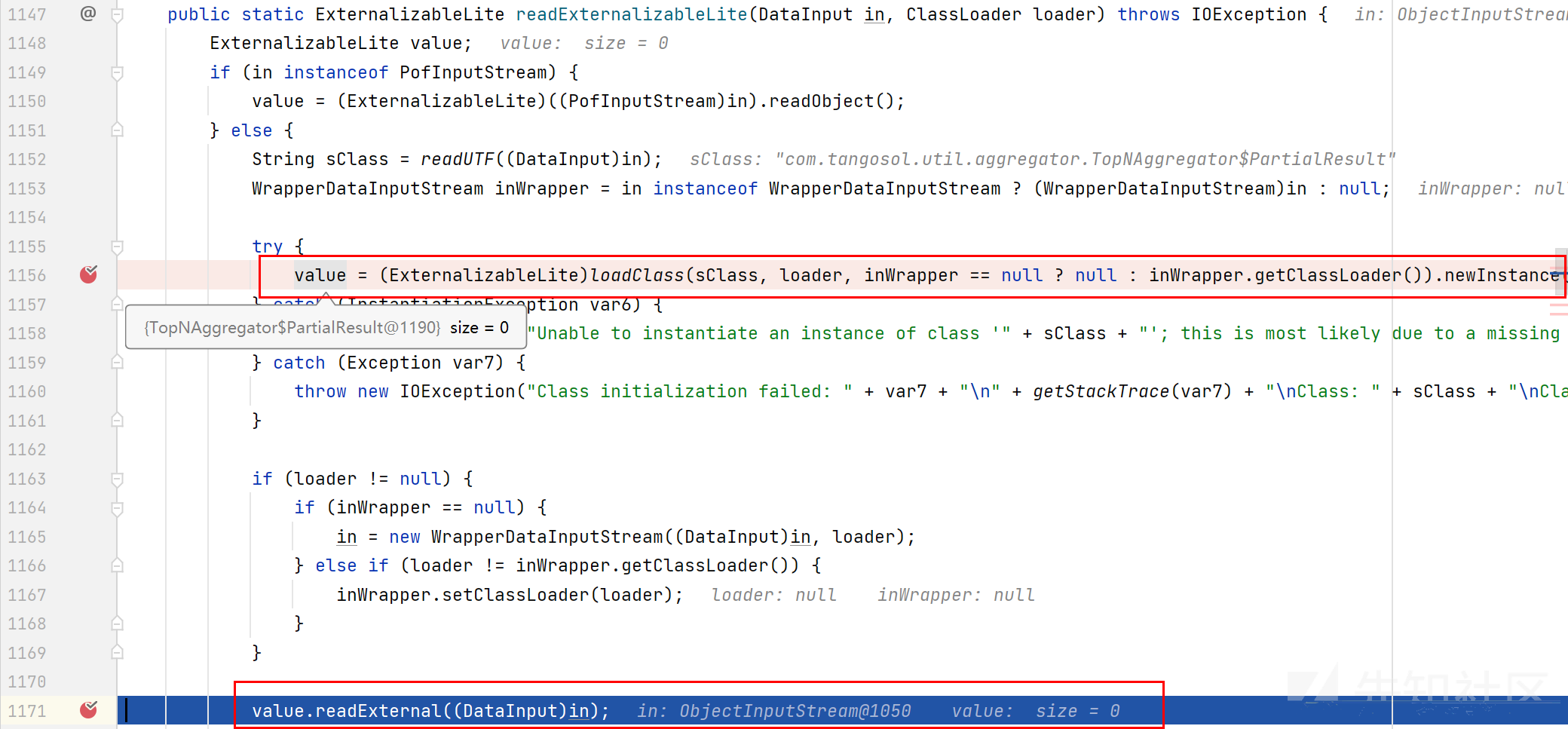
Task: Click the IOException constructor on line 1160
Action: coord(457,391)
